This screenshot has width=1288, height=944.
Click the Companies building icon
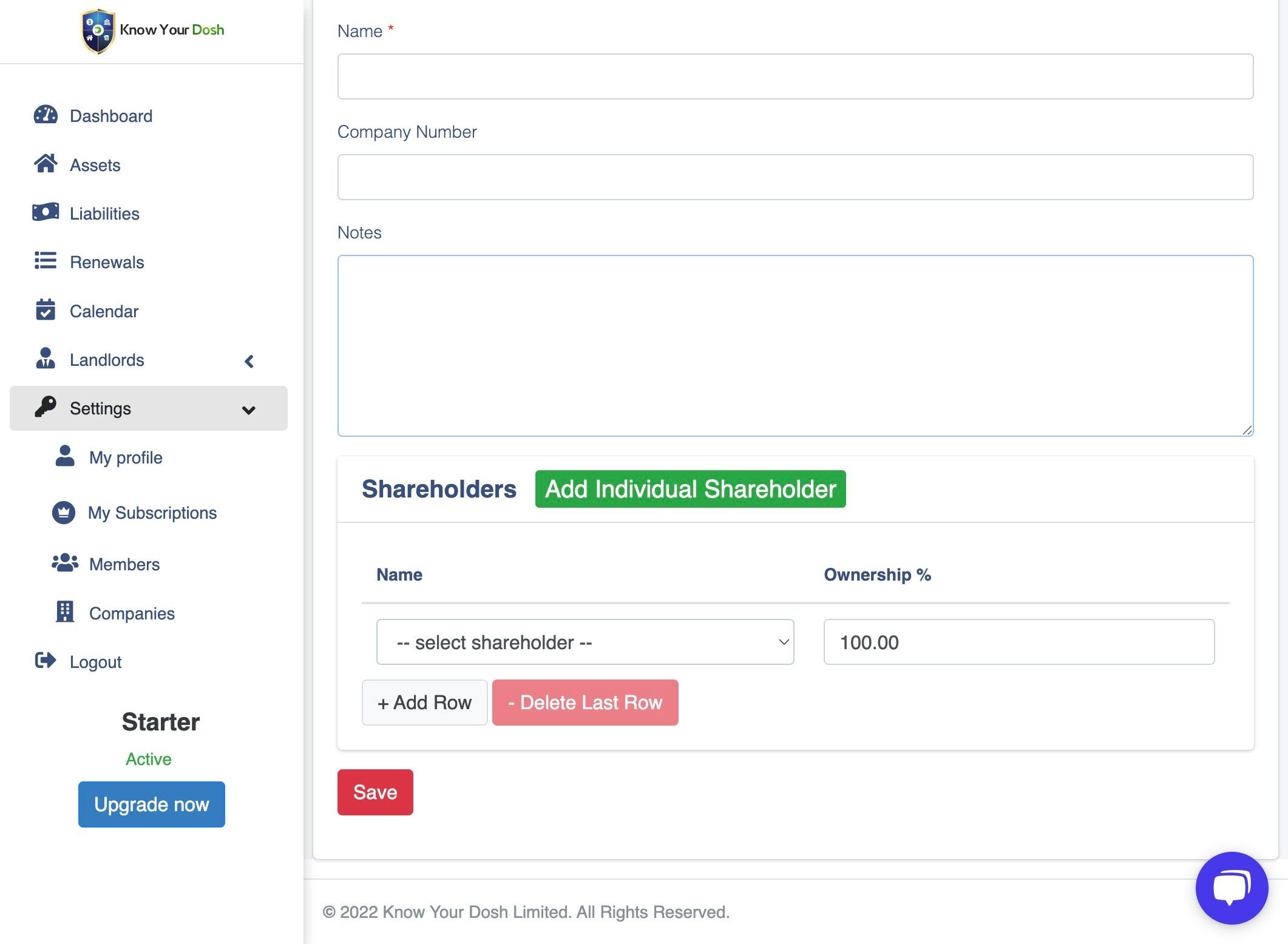click(65, 612)
